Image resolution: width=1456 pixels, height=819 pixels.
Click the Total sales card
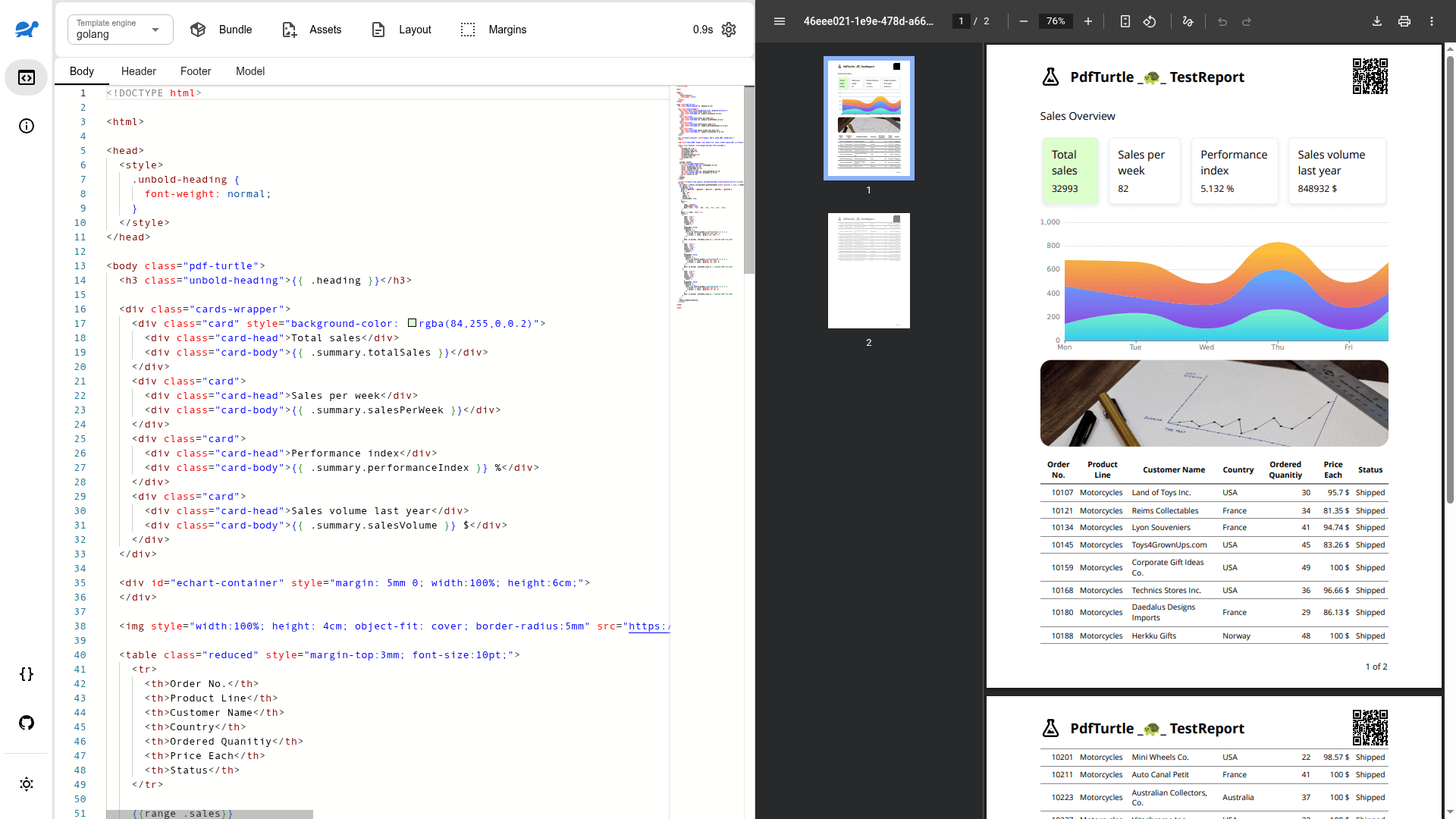click(x=1070, y=171)
